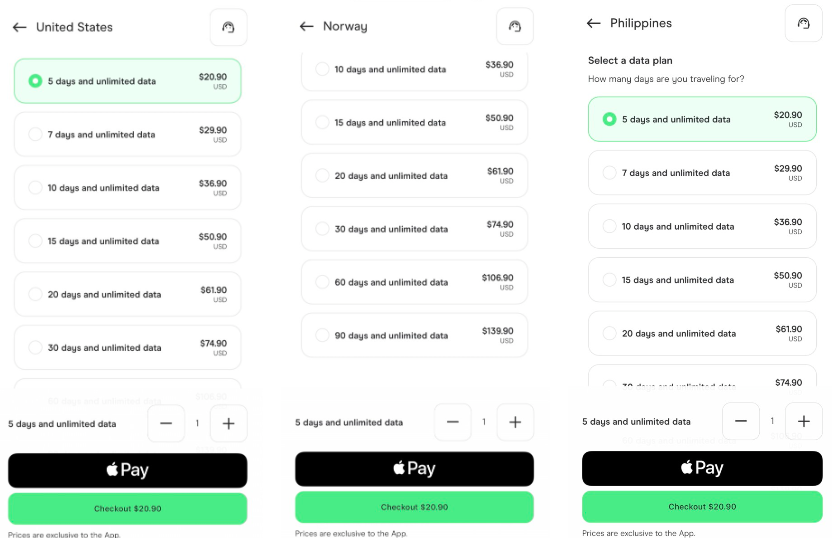Choose 90 days unlimited data for Norway

pyautogui.click(x=414, y=335)
